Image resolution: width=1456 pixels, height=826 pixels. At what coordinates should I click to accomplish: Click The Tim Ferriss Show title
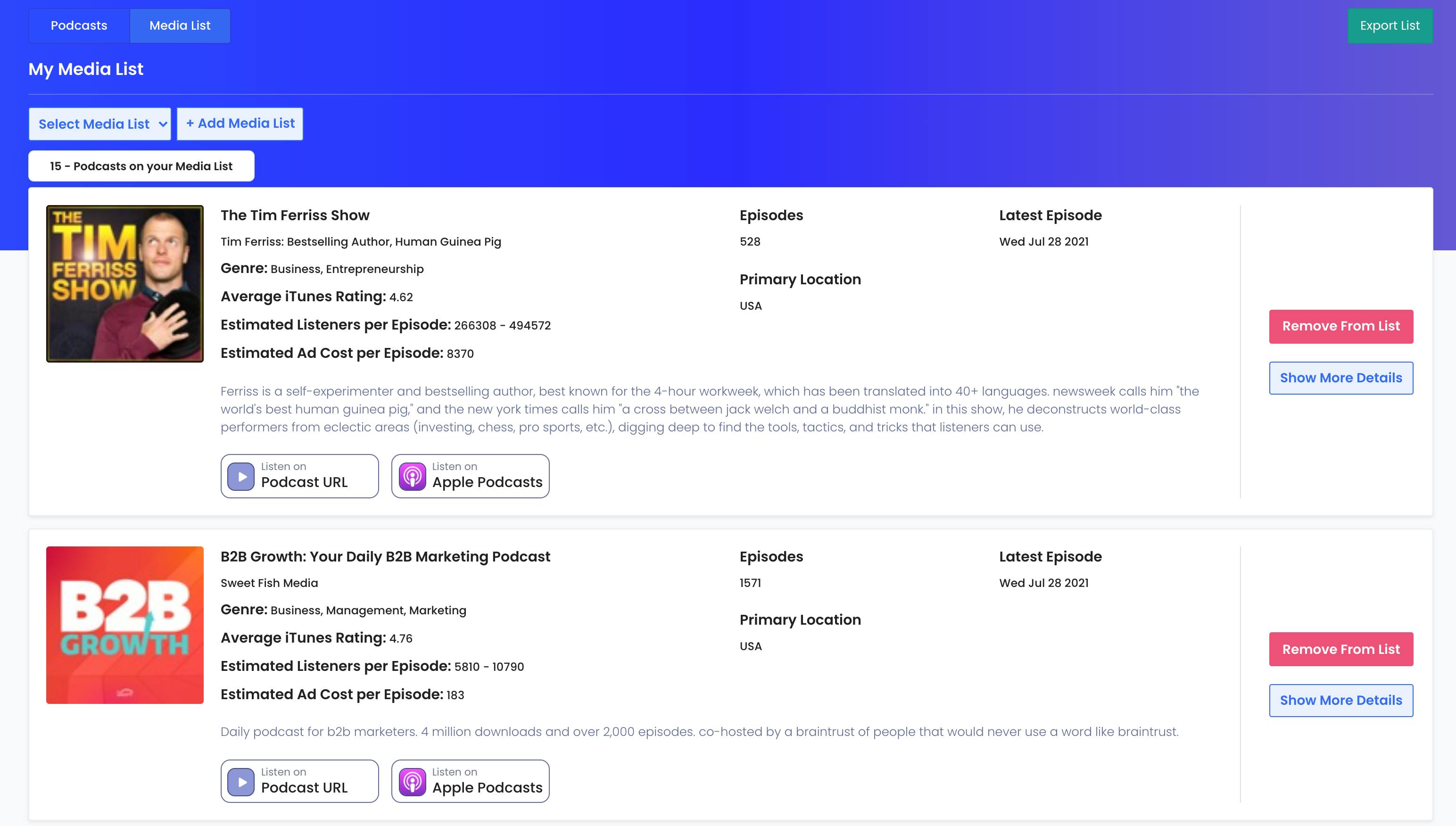[x=295, y=215]
